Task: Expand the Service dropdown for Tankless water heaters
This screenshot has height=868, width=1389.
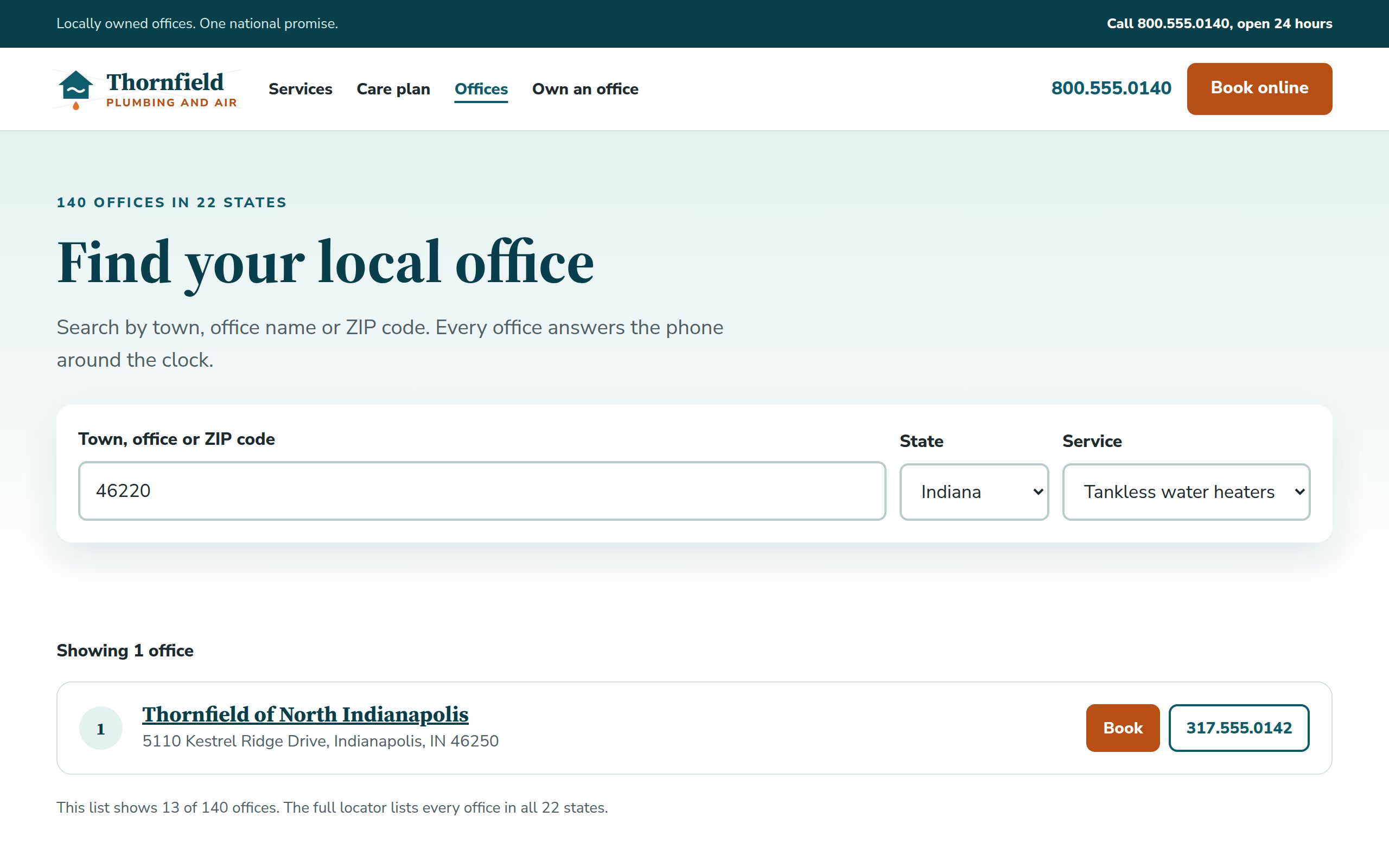Action: pyautogui.click(x=1186, y=492)
